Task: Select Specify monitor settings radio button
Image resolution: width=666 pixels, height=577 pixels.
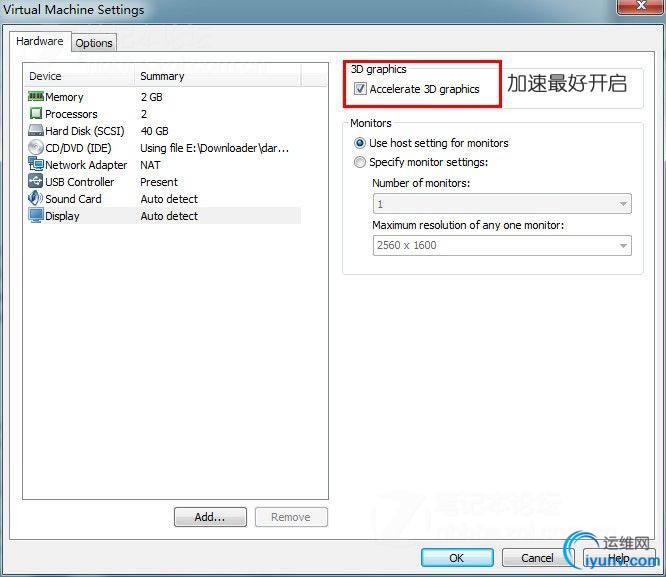Action: tap(360, 162)
